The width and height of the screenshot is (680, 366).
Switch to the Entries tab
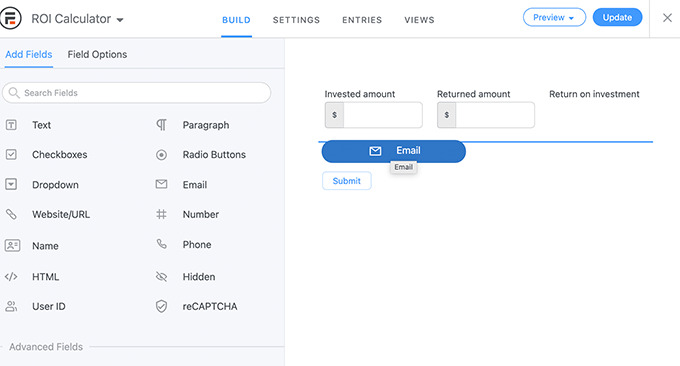click(x=362, y=20)
